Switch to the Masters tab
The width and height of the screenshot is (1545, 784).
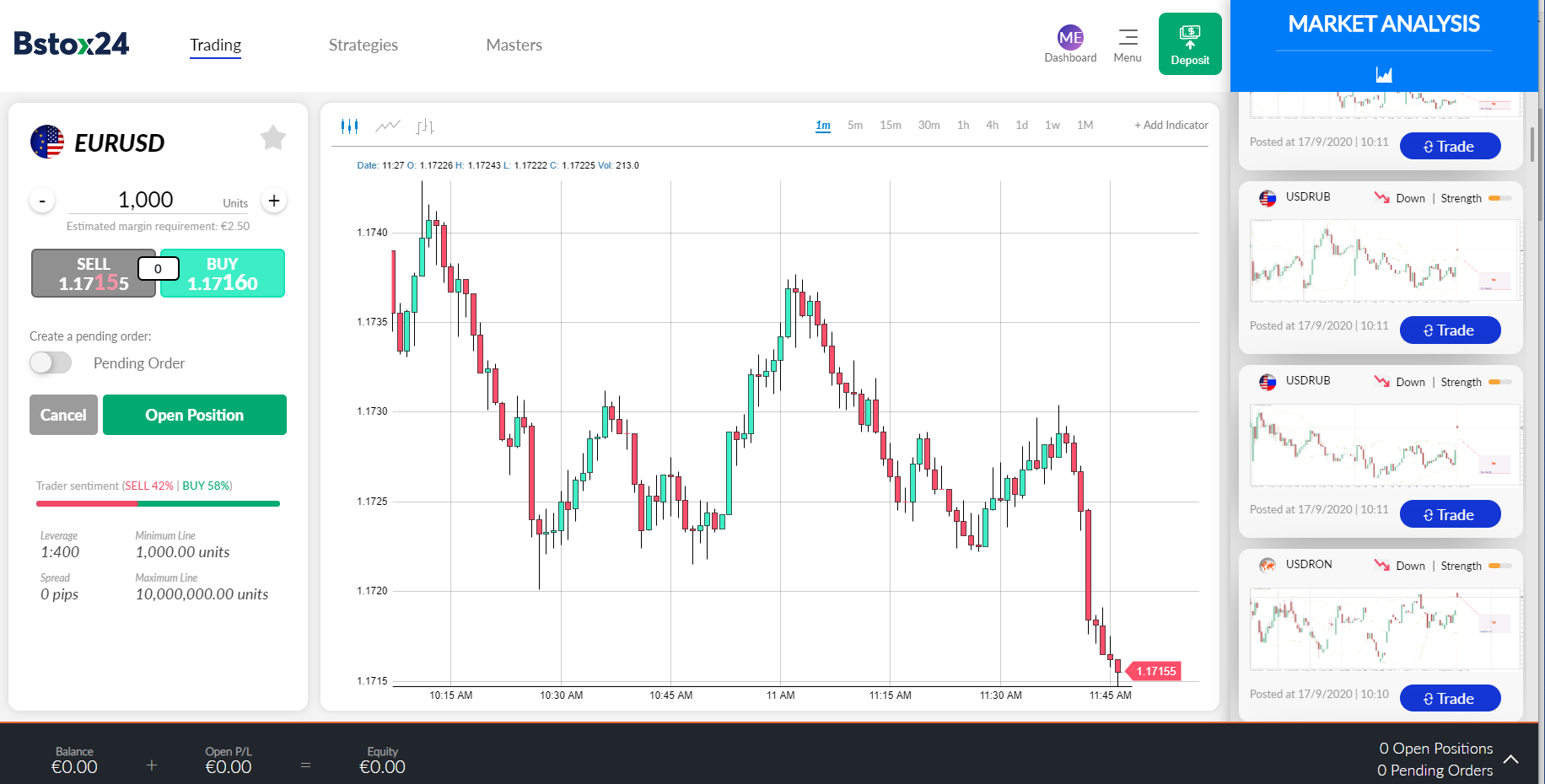tap(514, 45)
